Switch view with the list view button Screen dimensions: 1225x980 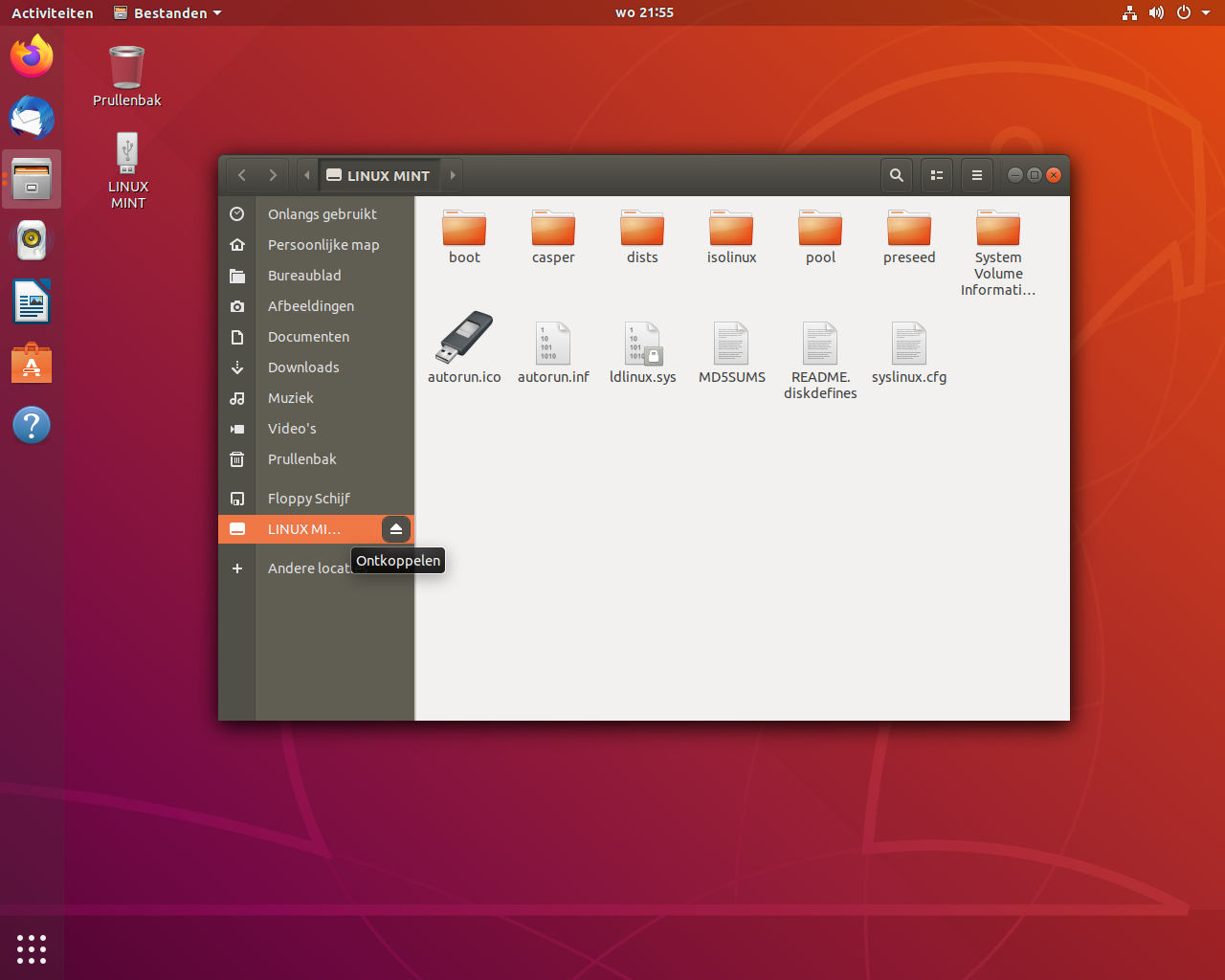937,175
